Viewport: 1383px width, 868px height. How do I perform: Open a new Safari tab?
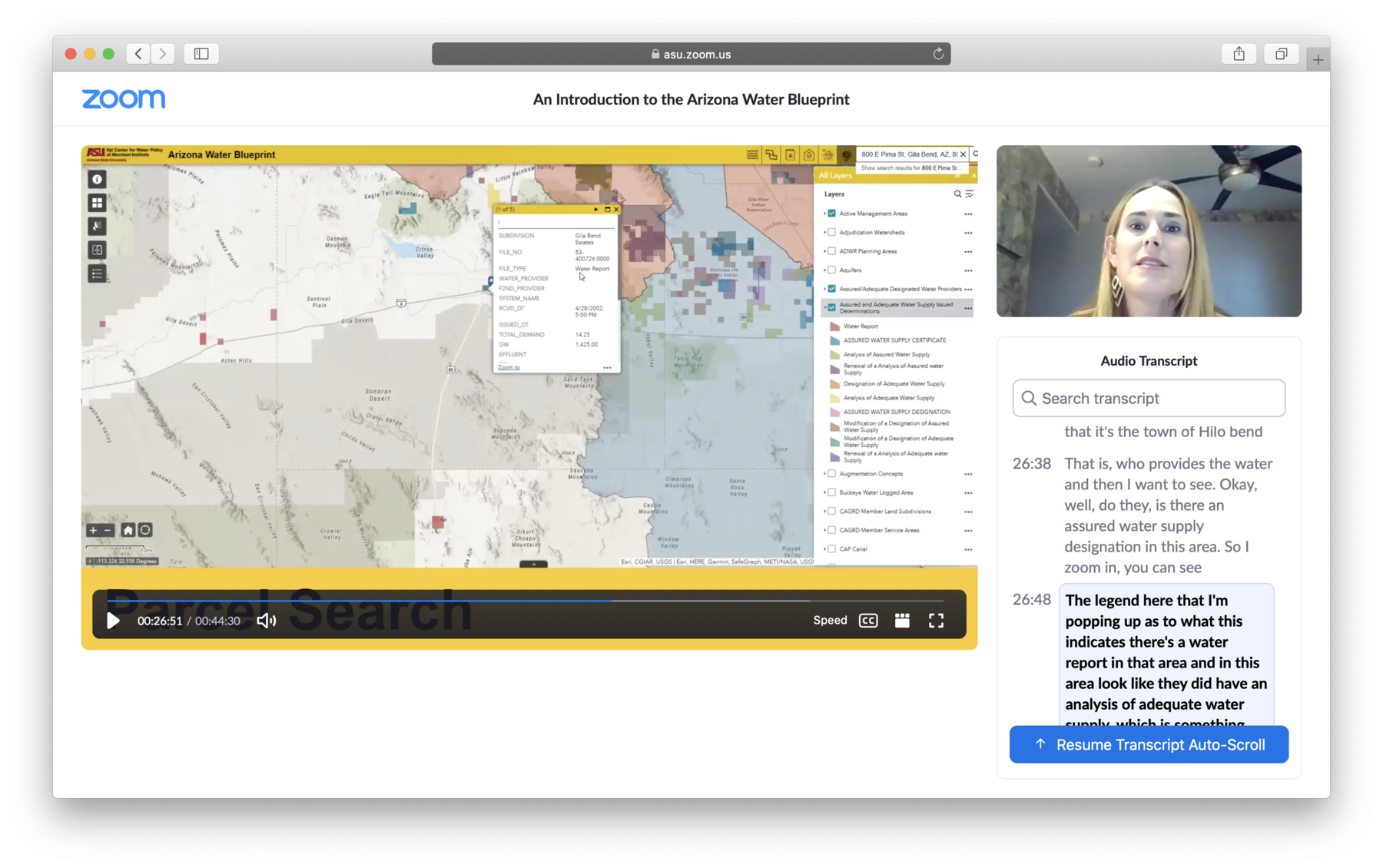(1318, 59)
